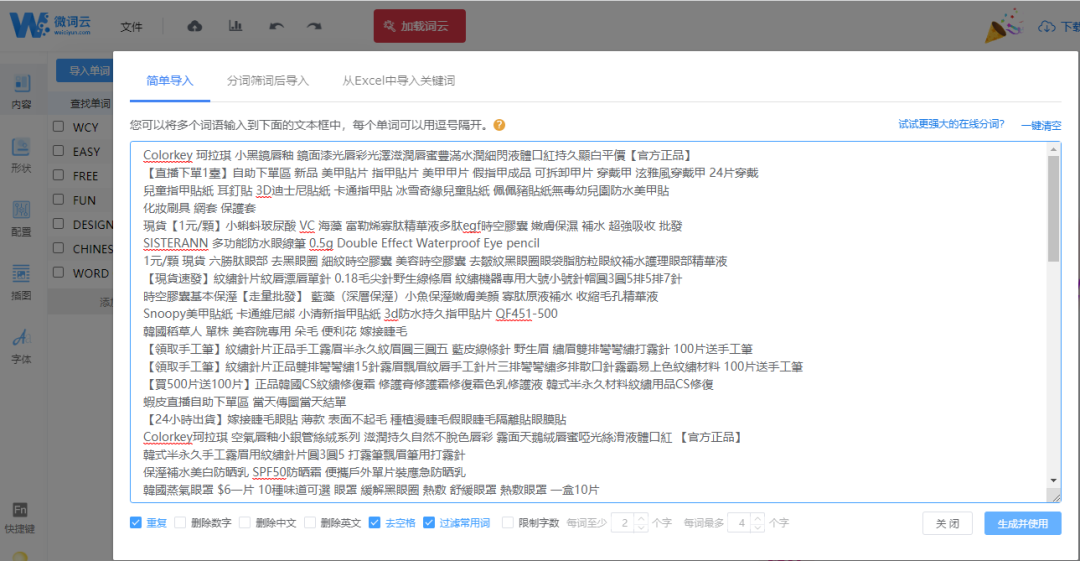Viewport: 1080px width, 561px height.
Task: Switch to the 简单导入 tab
Action: [x=169, y=81]
